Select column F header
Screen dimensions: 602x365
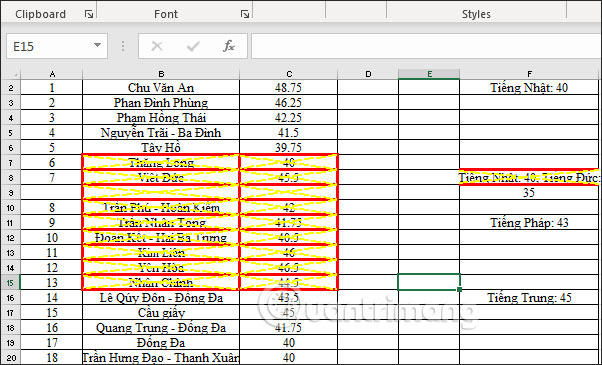coord(529,74)
